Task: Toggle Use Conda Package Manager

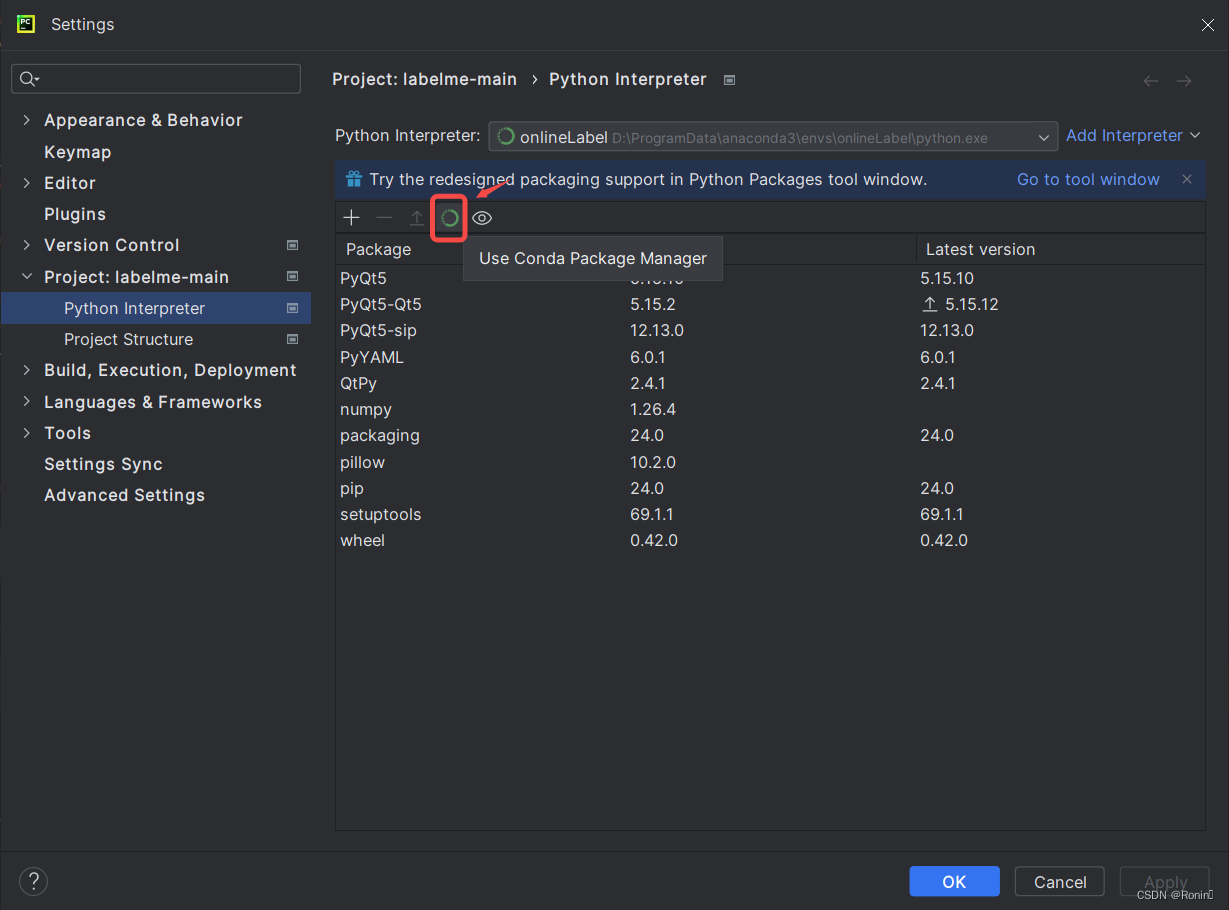Action: [x=450, y=218]
